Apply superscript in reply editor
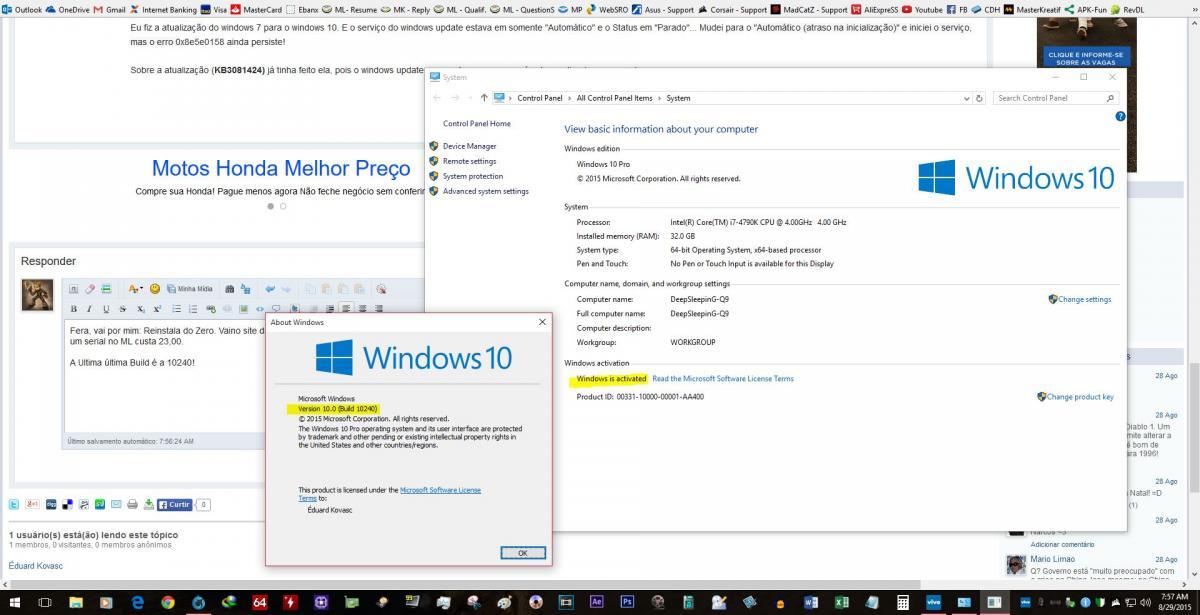1200x615 pixels. (x=157, y=309)
